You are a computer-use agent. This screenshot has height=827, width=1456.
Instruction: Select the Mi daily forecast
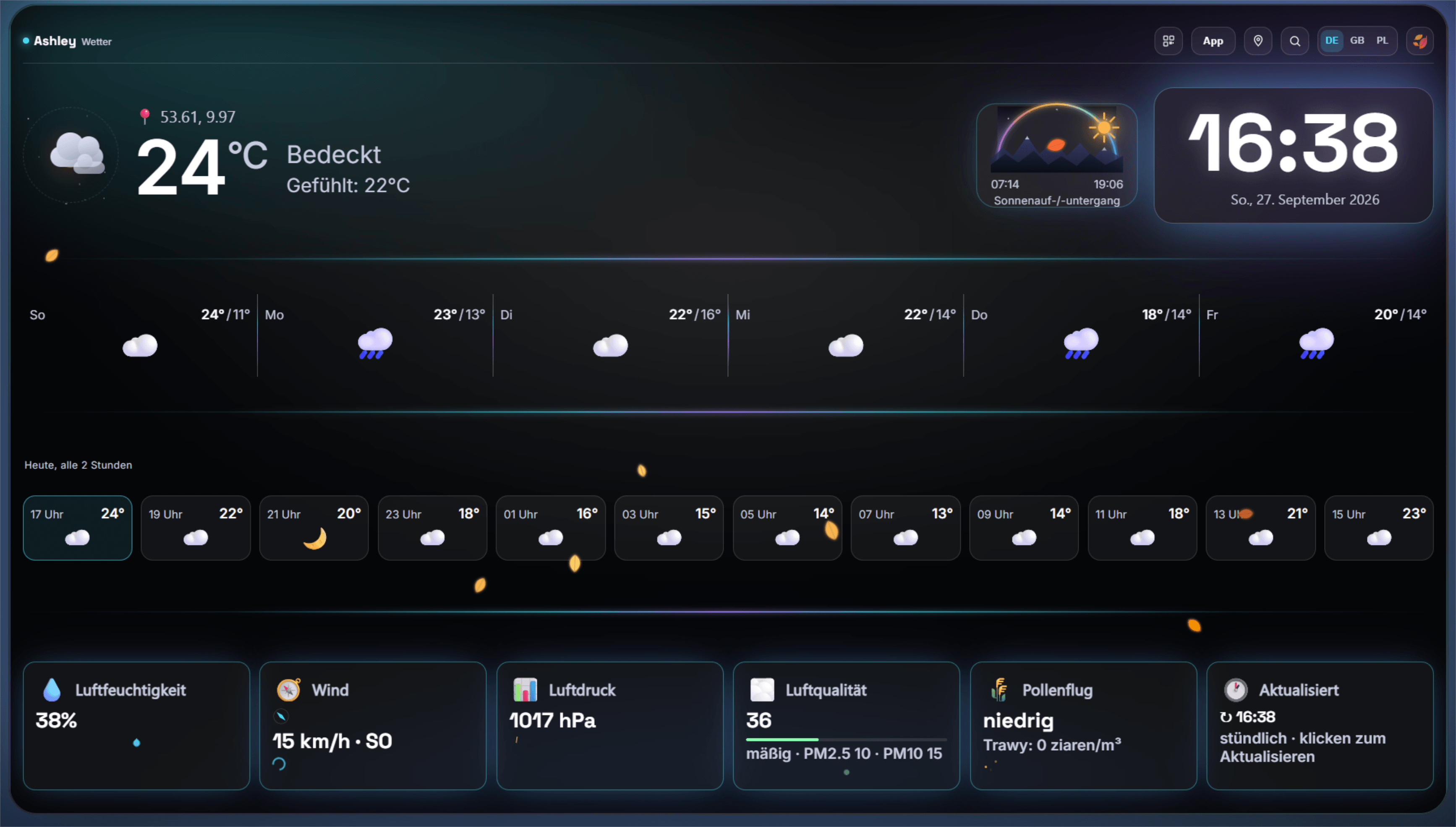pos(846,335)
